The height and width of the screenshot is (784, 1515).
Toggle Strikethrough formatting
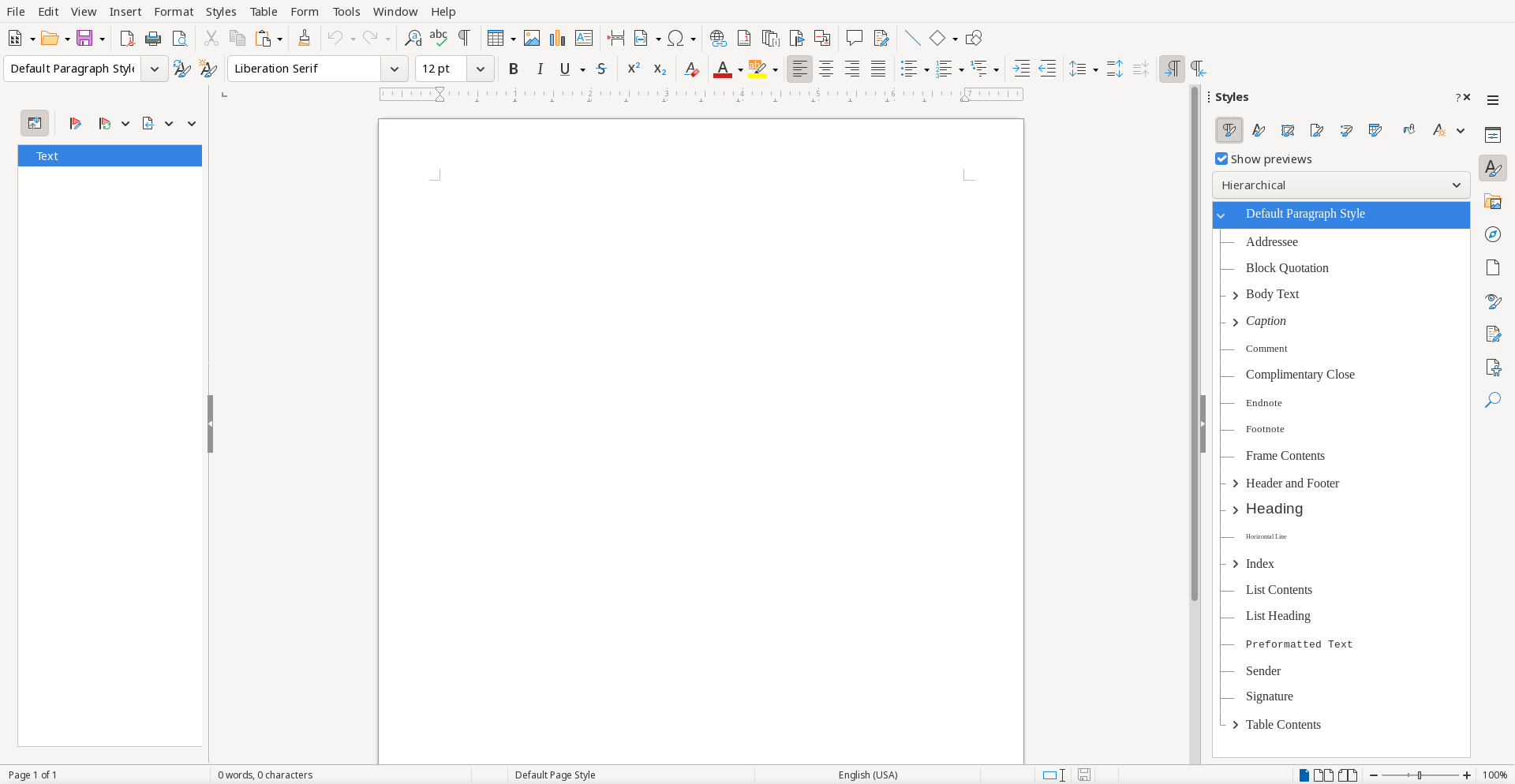pyautogui.click(x=601, y=69)
